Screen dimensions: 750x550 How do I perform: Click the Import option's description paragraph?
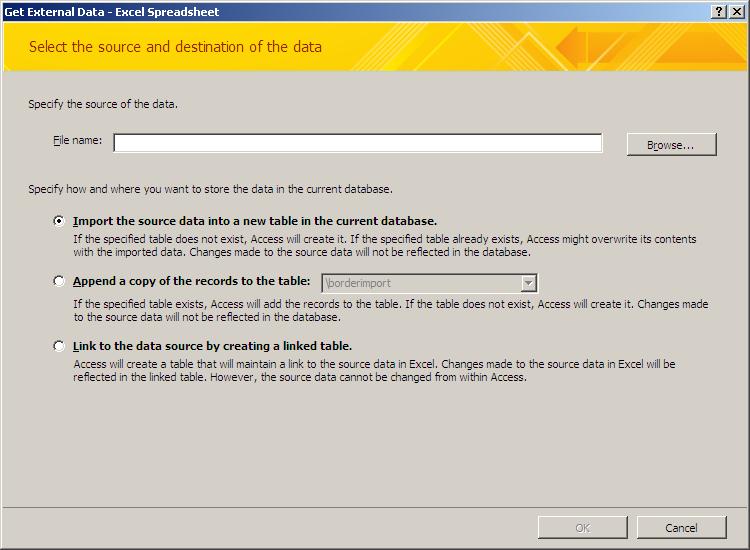pos(385,246)
